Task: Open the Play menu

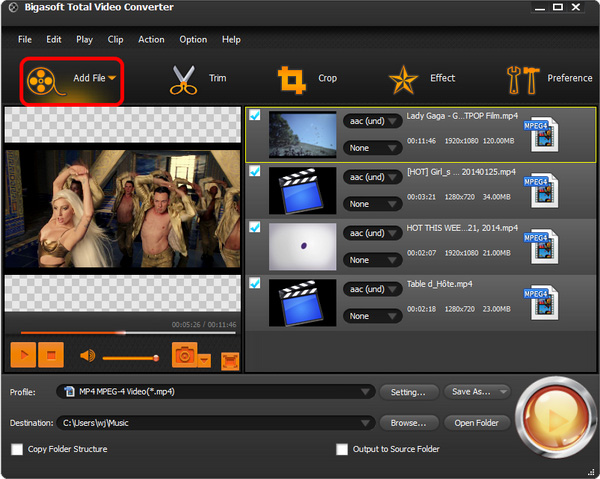Action: coord(84,39)
